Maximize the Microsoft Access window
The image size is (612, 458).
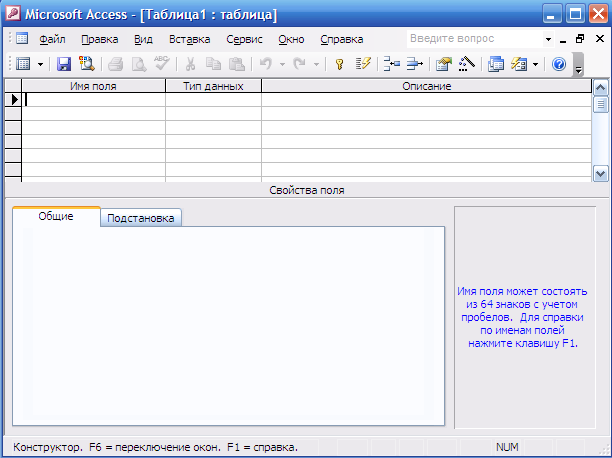(x=575, y=14)
